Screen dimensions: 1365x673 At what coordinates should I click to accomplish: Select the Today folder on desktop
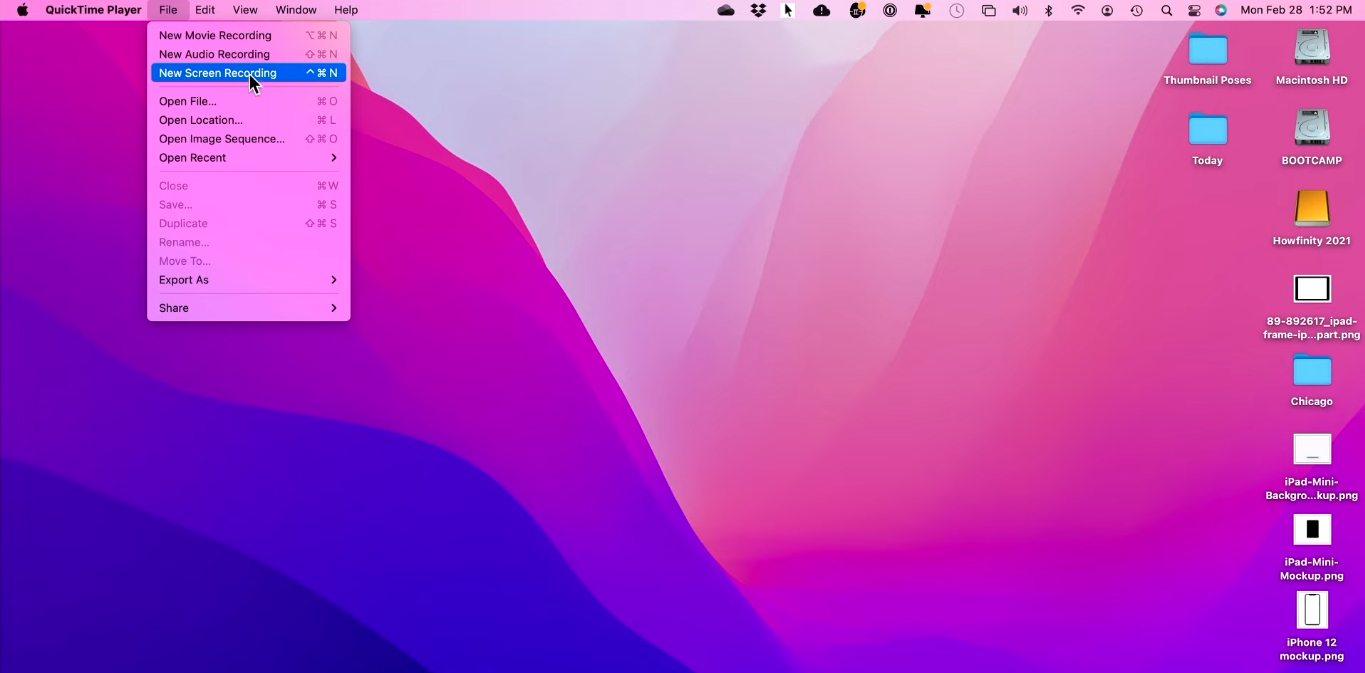click(x=1207, y=138)
